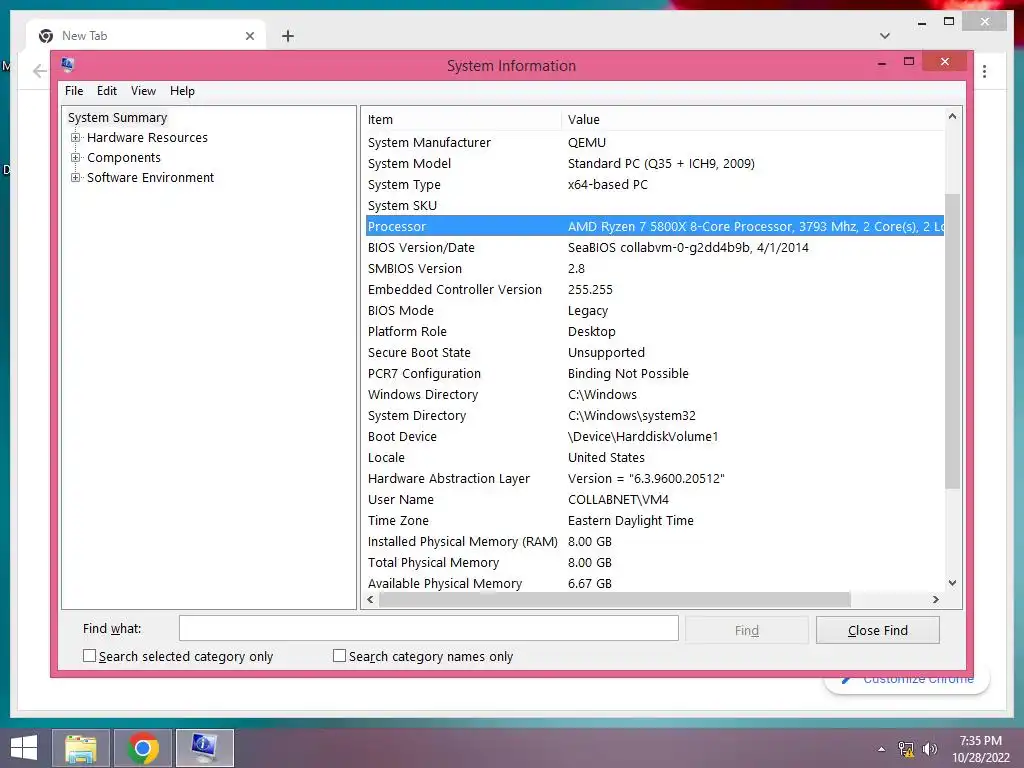
Task: Select the Windows Directory row
Action: pos(654,394)
